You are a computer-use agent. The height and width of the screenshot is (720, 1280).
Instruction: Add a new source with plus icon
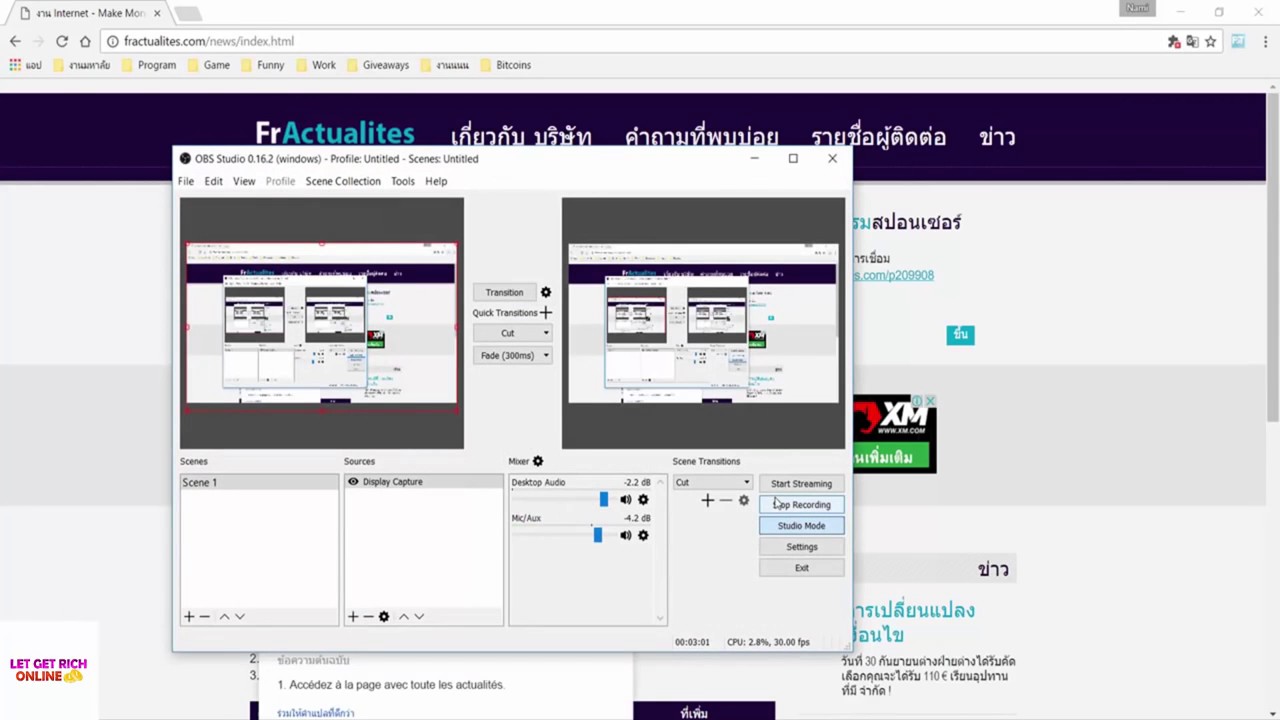[352, 617]
